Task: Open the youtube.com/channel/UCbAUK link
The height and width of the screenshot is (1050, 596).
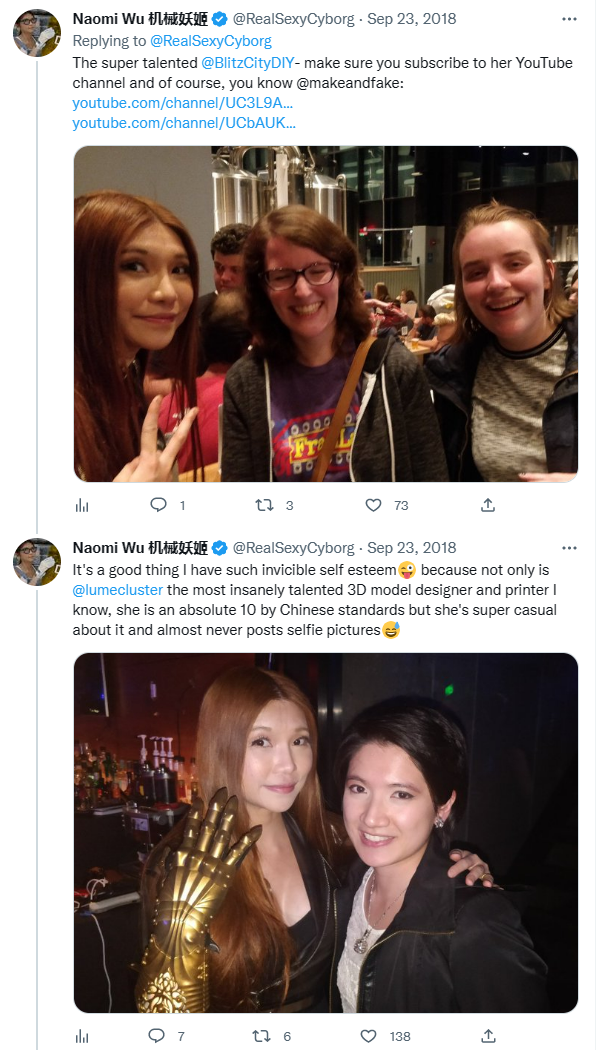Action: (184, 123)
